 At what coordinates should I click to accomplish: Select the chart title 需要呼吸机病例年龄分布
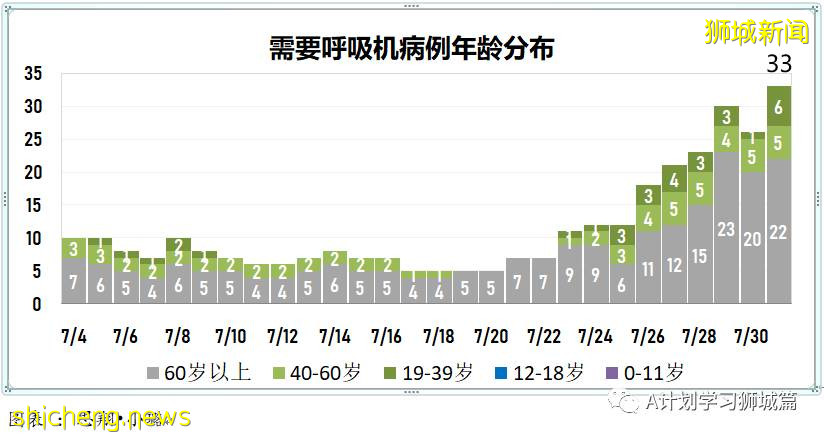(x=411, y=48)
